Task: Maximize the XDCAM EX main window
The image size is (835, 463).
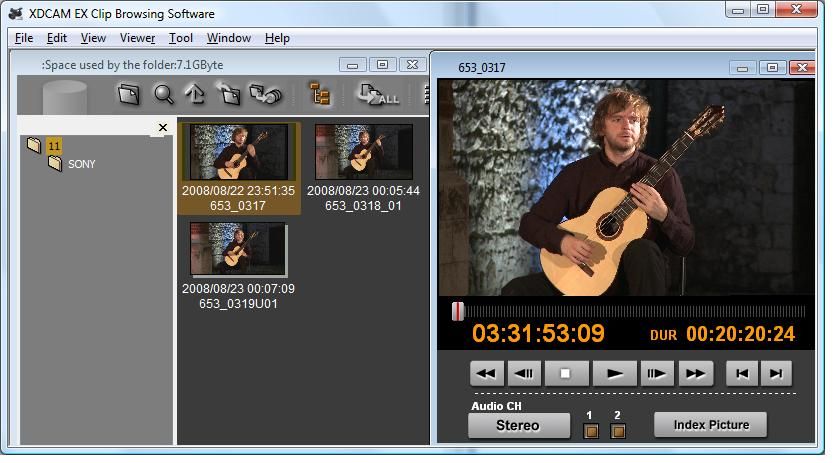Action: pyautogui.click(x=763, y=10)
